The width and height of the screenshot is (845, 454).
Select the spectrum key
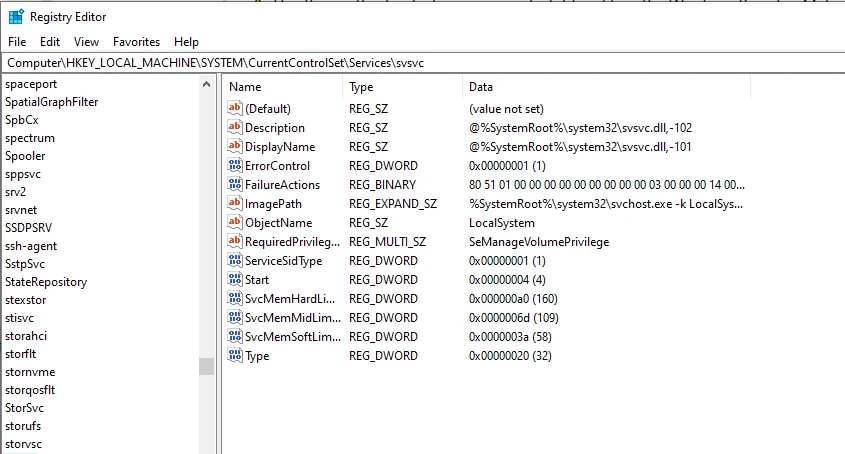tap(30, 138)
